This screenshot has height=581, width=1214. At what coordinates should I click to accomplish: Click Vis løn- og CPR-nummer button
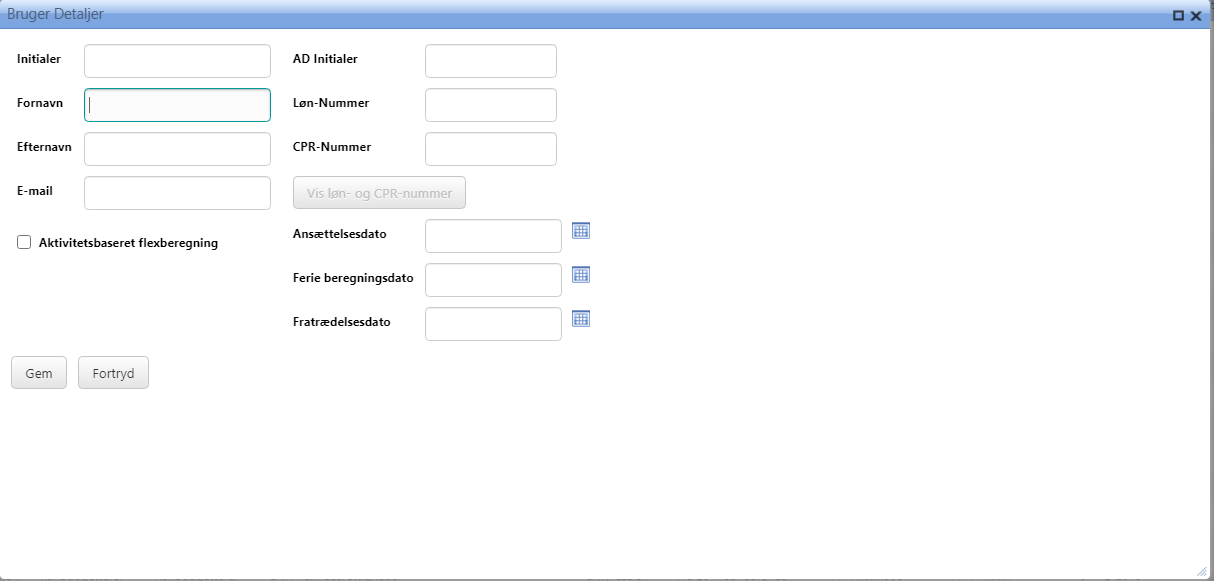click(x=379, y=193)
